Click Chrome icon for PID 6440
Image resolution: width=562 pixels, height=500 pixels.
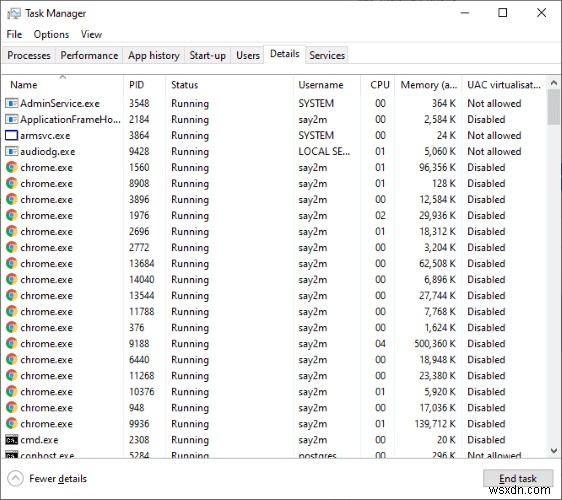11,359
